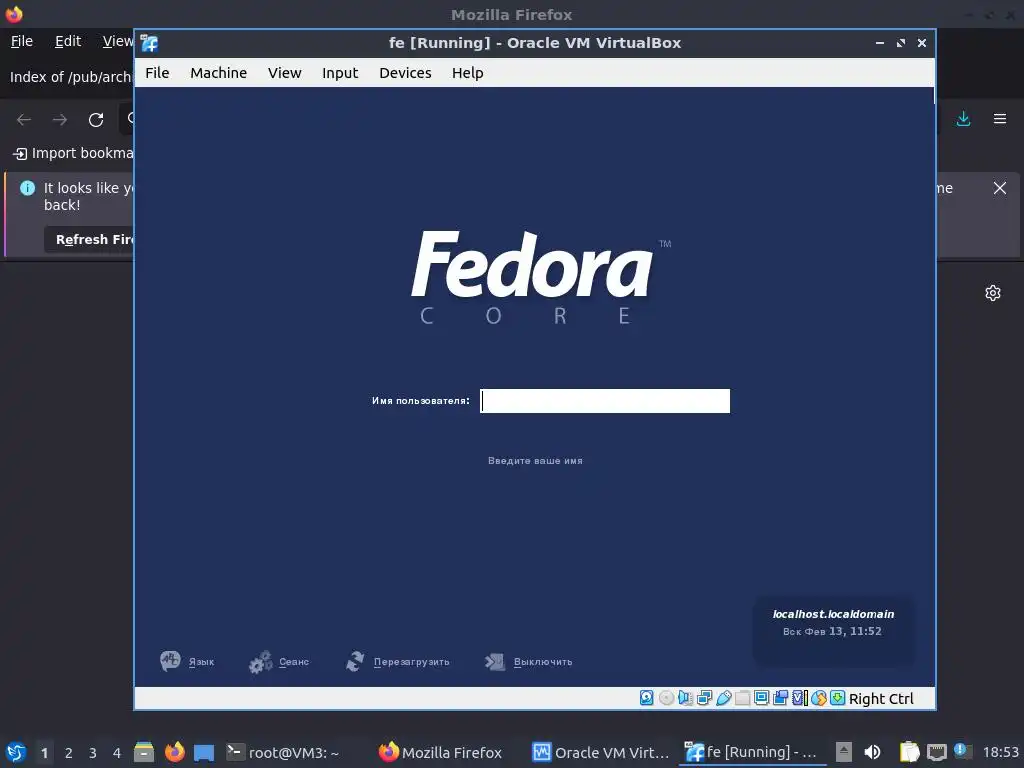Click the update notifier icon in system tray

(963, 751)
